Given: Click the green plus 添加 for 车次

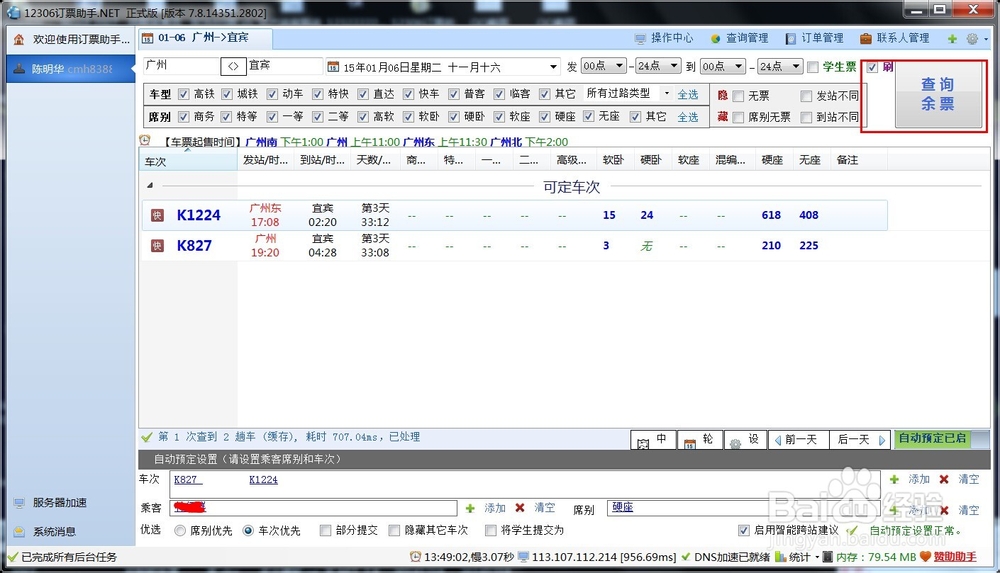Looking at the screenshot, I should click(x=894, y=479).
